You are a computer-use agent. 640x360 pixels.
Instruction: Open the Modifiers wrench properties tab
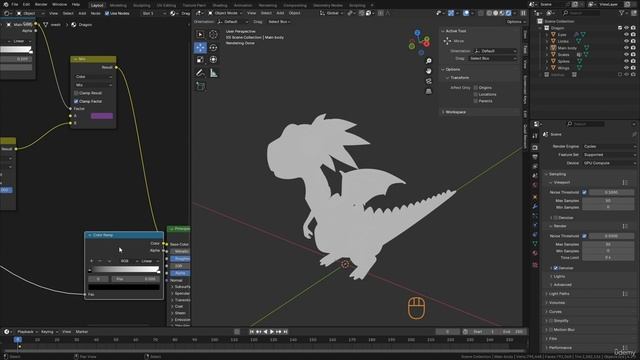pyautogui.click(x=535, y=206)
